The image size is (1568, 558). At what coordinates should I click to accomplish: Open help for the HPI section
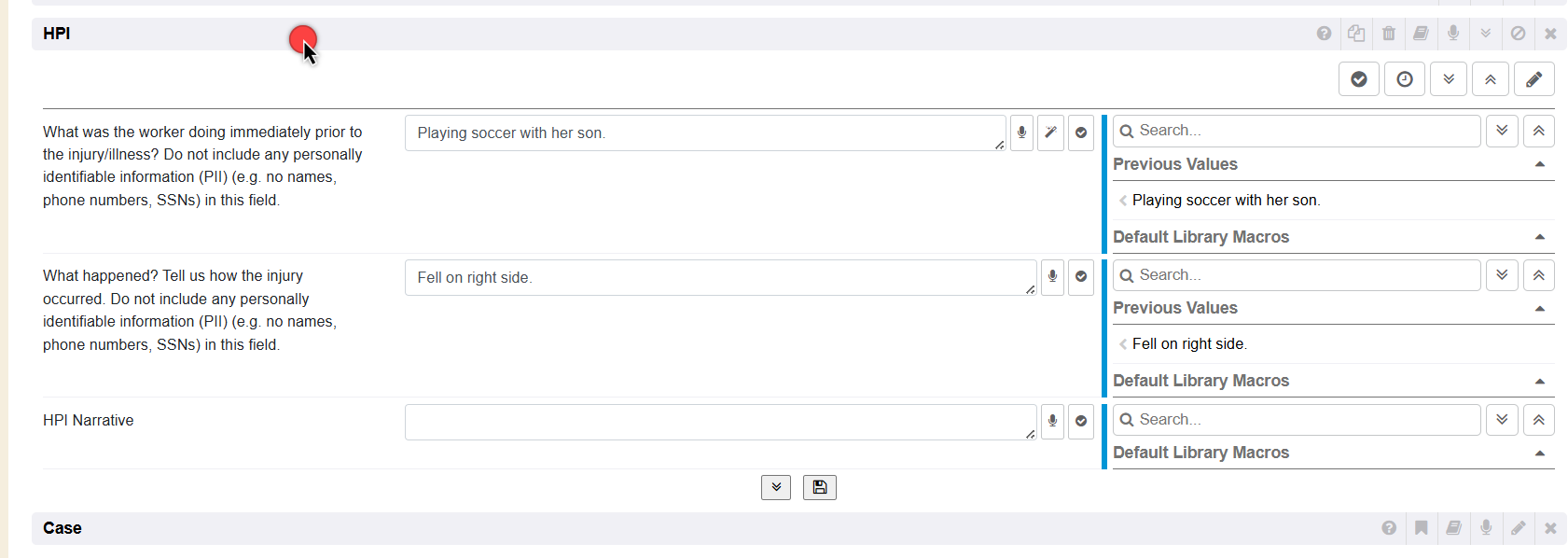tap(1324, 34)
